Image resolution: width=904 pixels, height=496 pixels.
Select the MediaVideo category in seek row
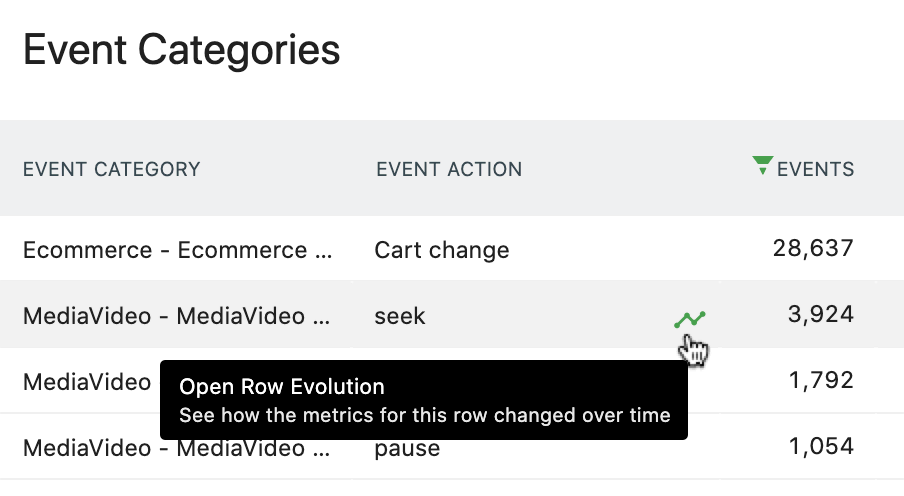point(177,316)
